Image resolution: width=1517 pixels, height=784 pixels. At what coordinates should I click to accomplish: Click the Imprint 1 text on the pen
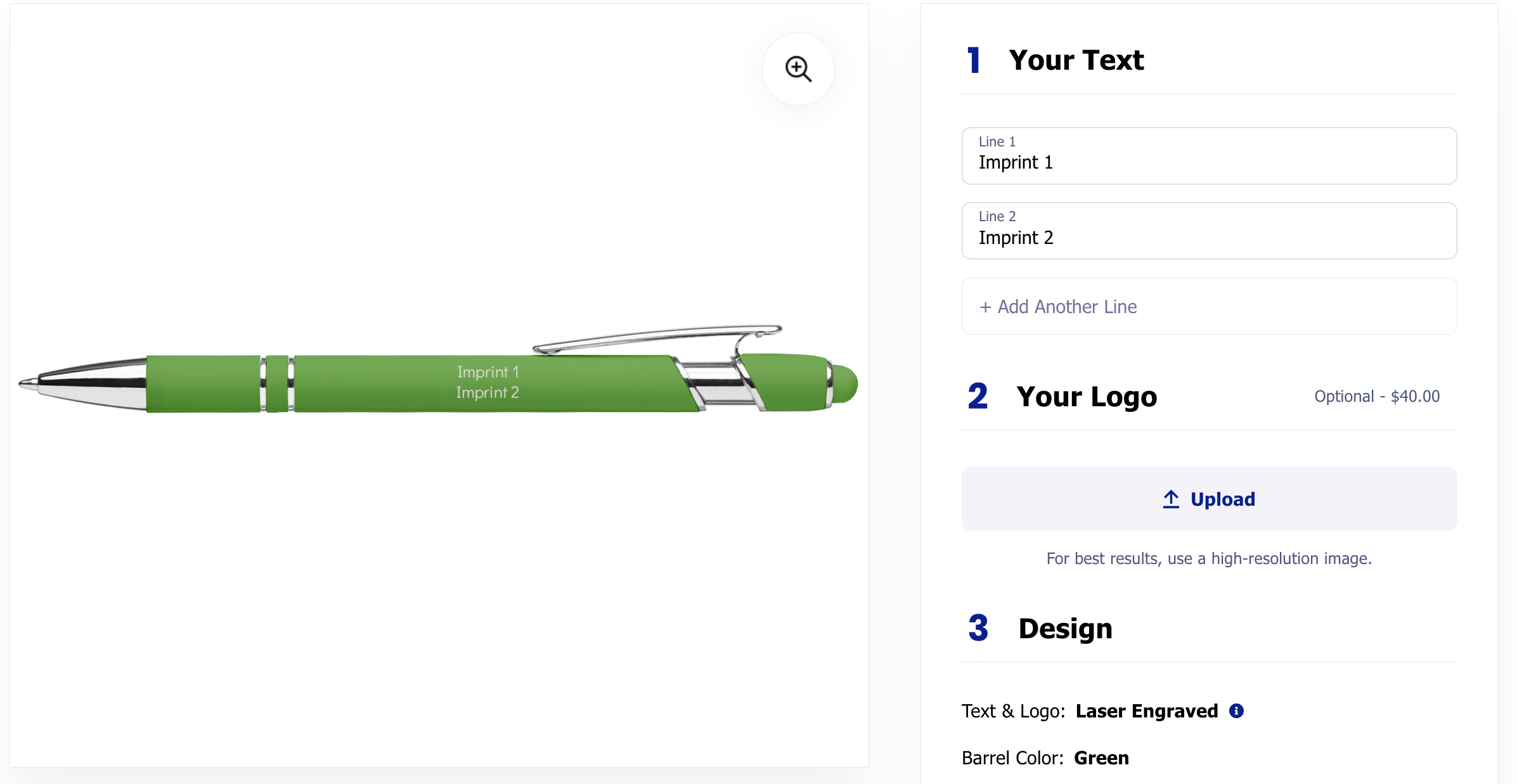click(x=488, y=372)
